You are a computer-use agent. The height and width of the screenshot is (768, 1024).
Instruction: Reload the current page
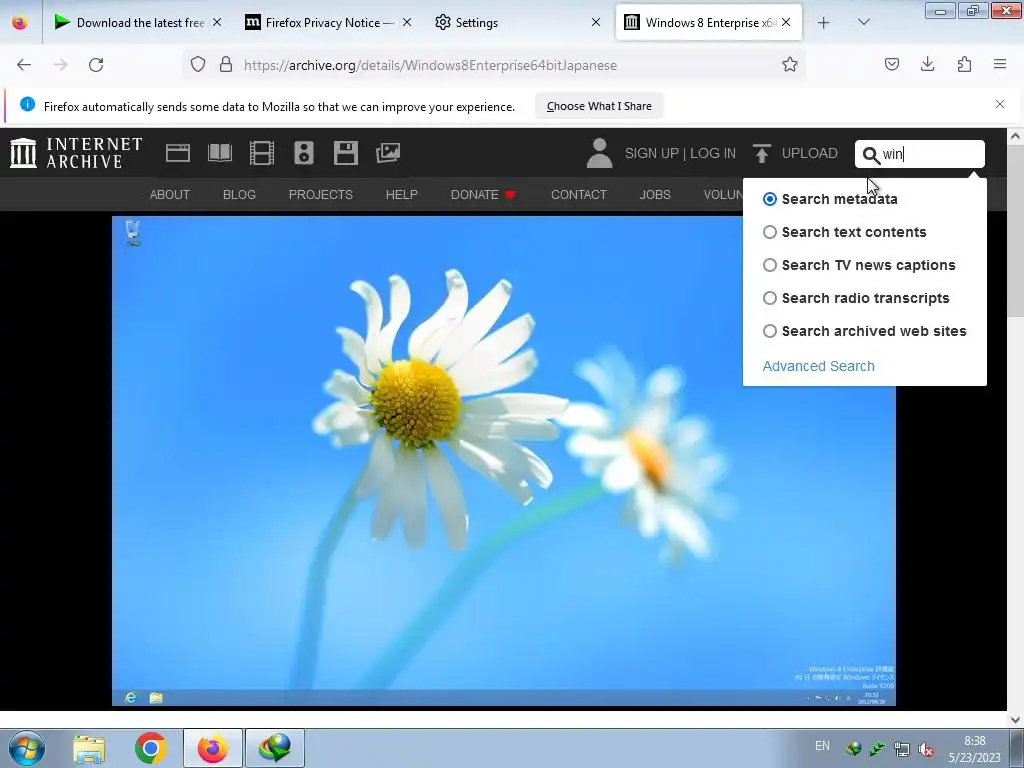(96, 65)
